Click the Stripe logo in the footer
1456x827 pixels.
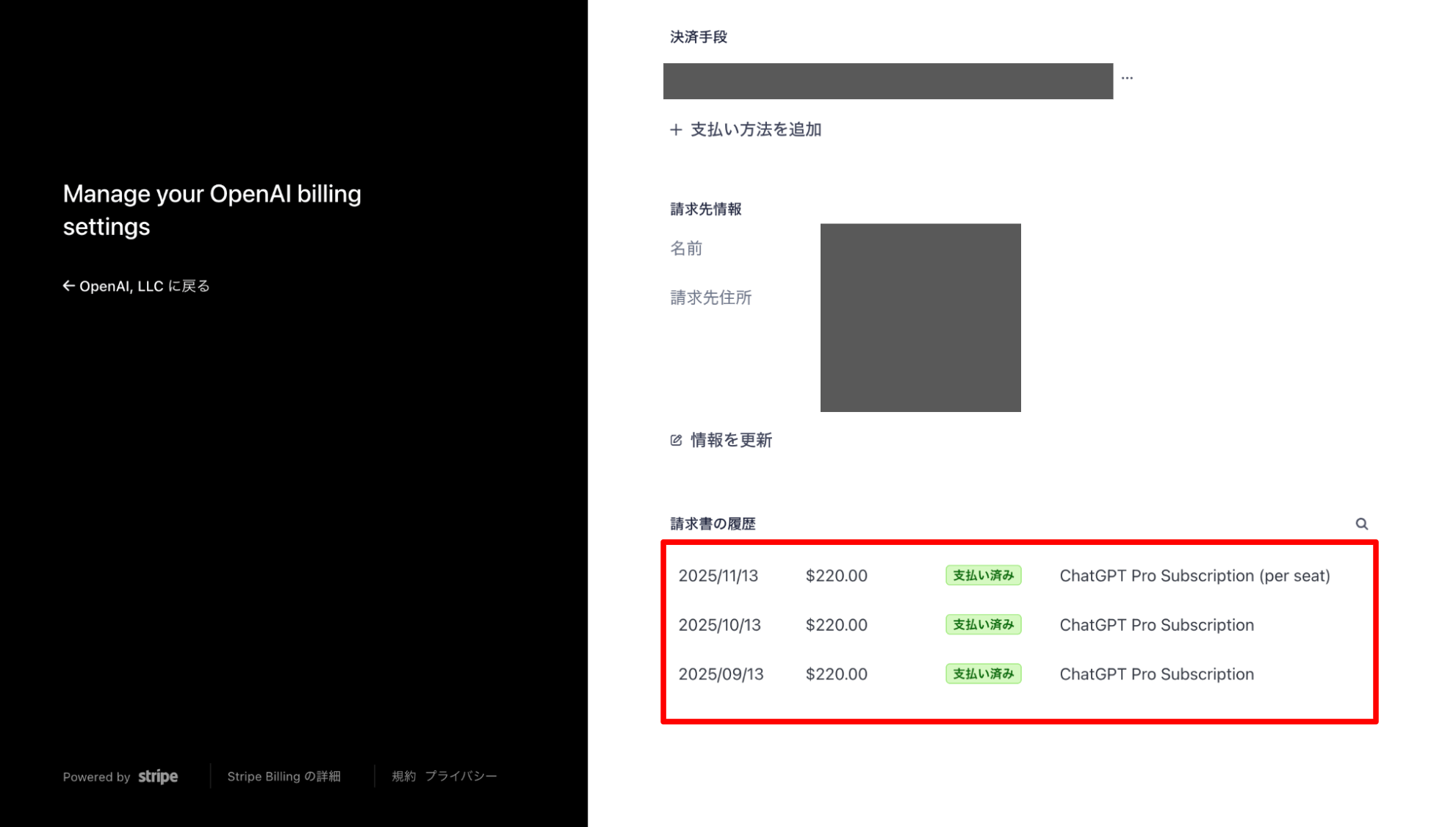tap(158, 776)
